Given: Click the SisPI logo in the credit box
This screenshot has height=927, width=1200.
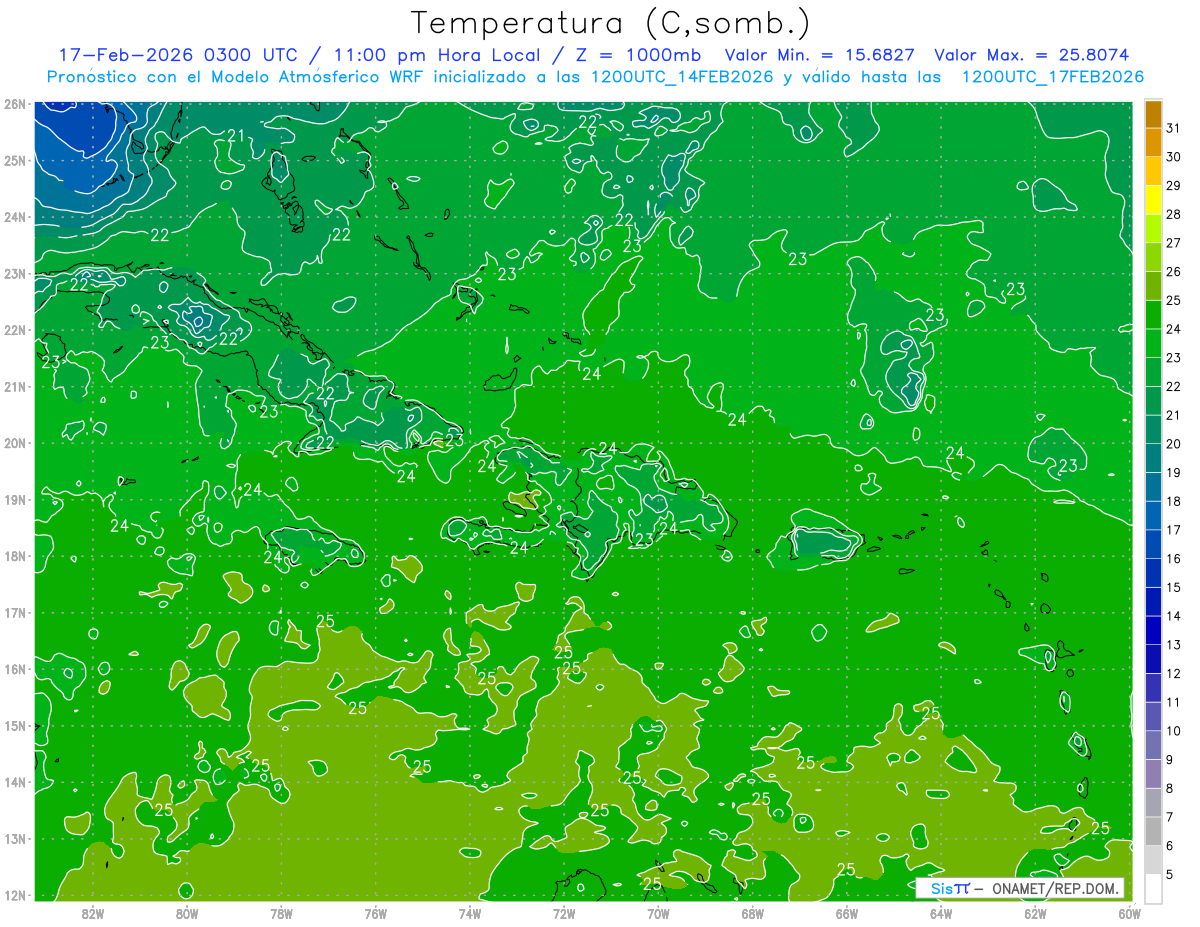Looking at the screenshot, I should (x=950, y=888).
